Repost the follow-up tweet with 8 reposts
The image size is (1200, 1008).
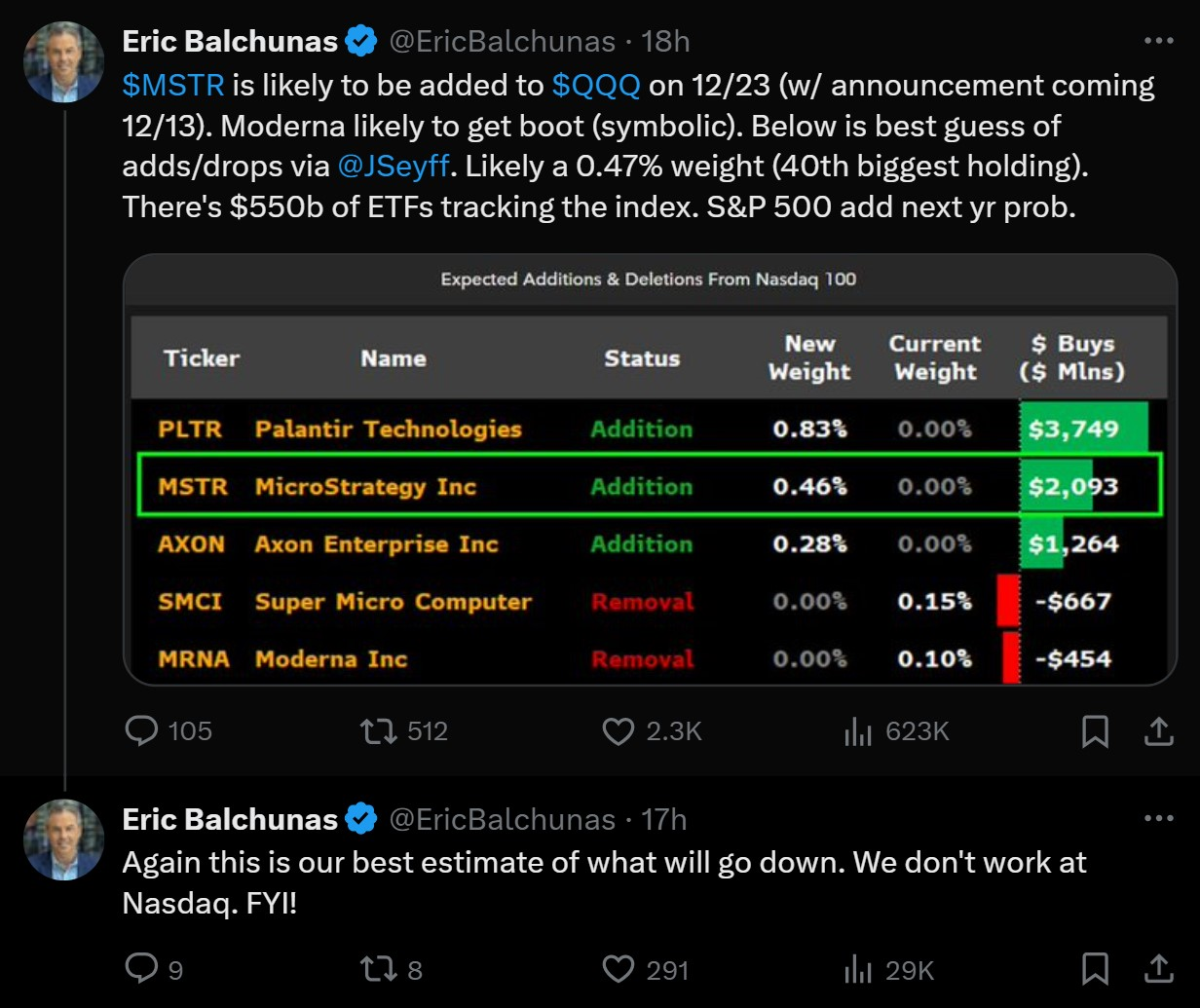click(x=378, y=968)
